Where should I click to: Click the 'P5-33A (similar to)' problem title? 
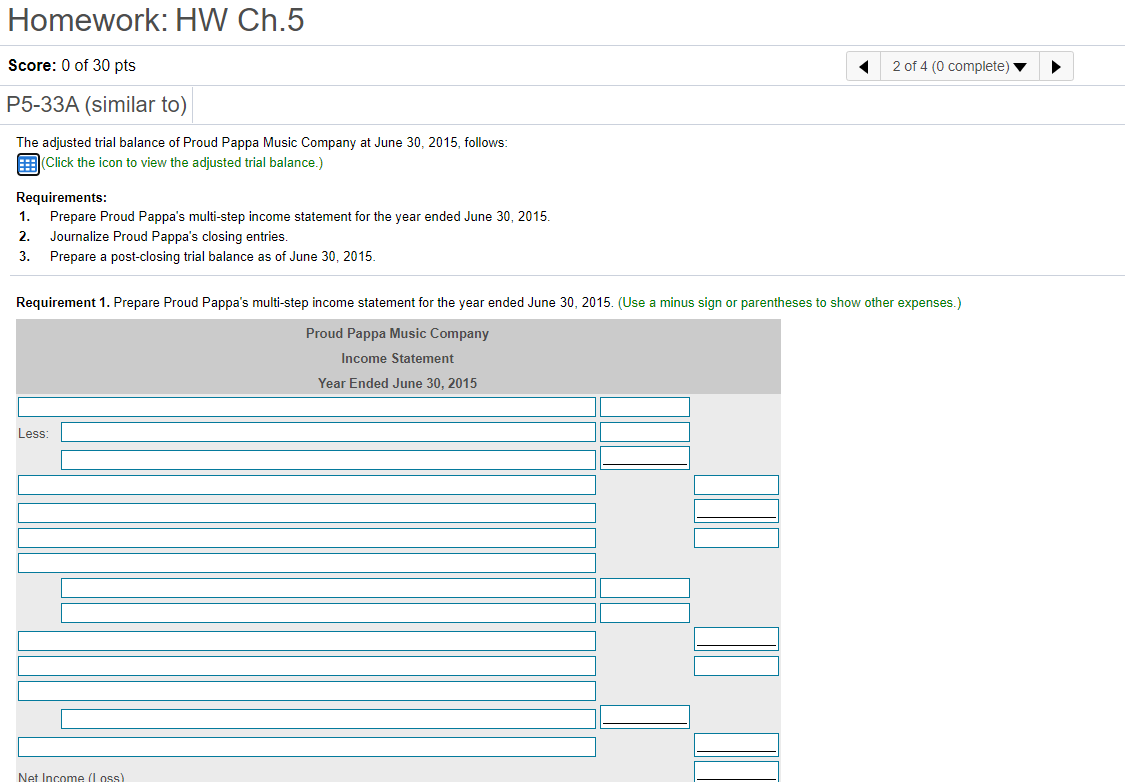coord(96,105)
